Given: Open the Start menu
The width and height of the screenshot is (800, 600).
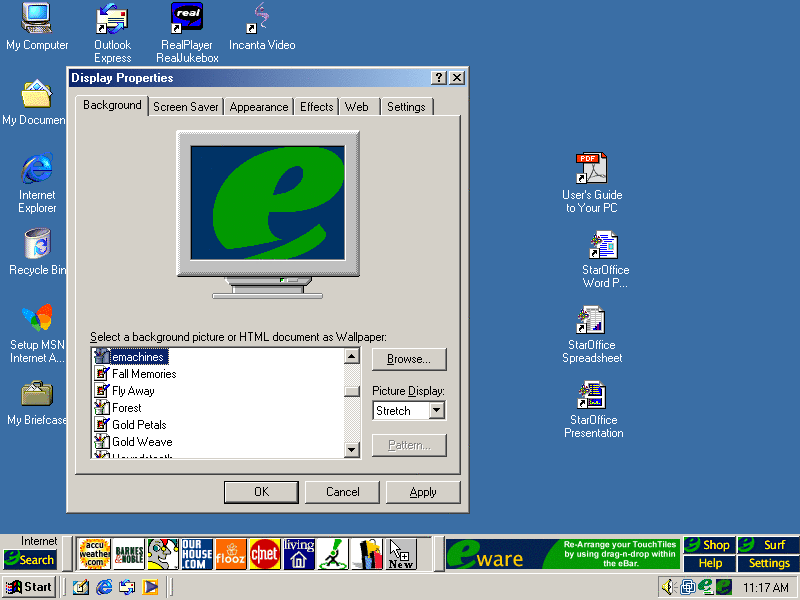Looking at the screenshot, I should click(x=29, y=587).
